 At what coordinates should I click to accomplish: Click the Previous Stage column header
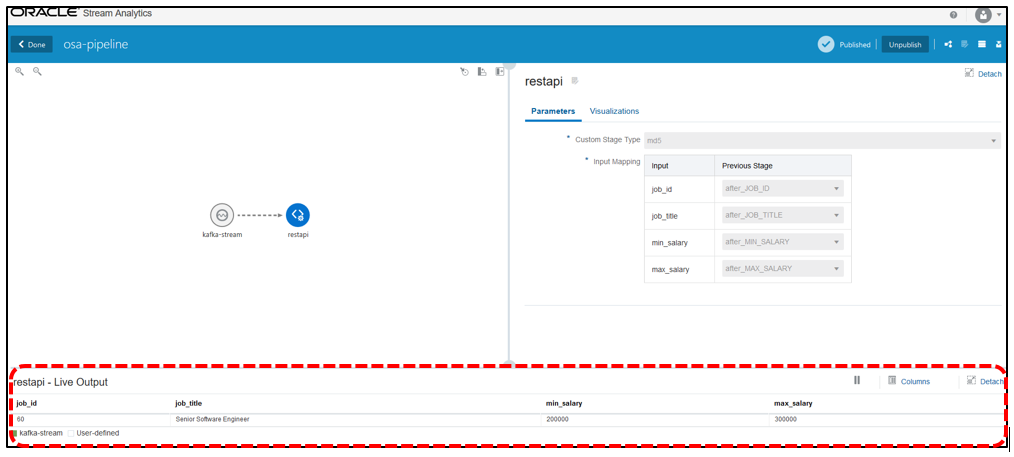747,165
